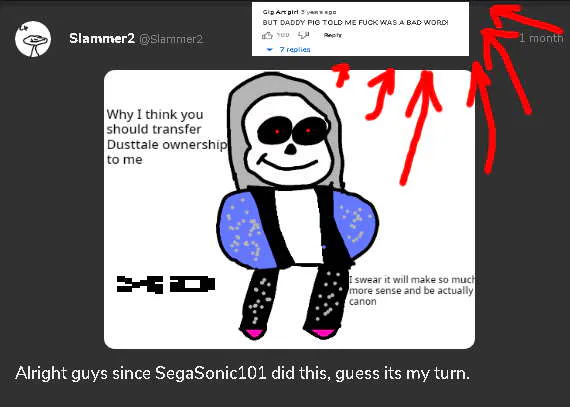Click the Reply button under the comment
The width and height of the screenshot is (570, 407).
point(333,35)
